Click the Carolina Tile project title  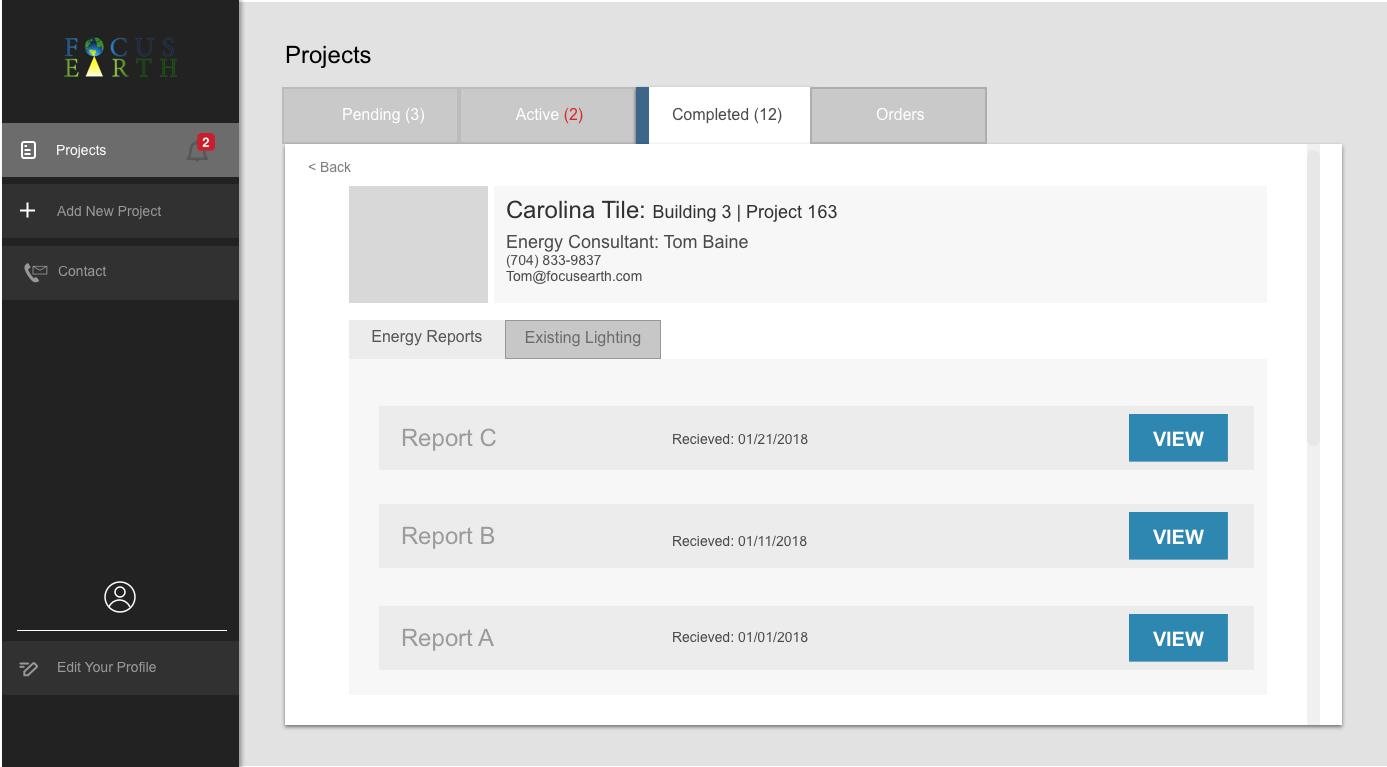click(x=672, y=211)
